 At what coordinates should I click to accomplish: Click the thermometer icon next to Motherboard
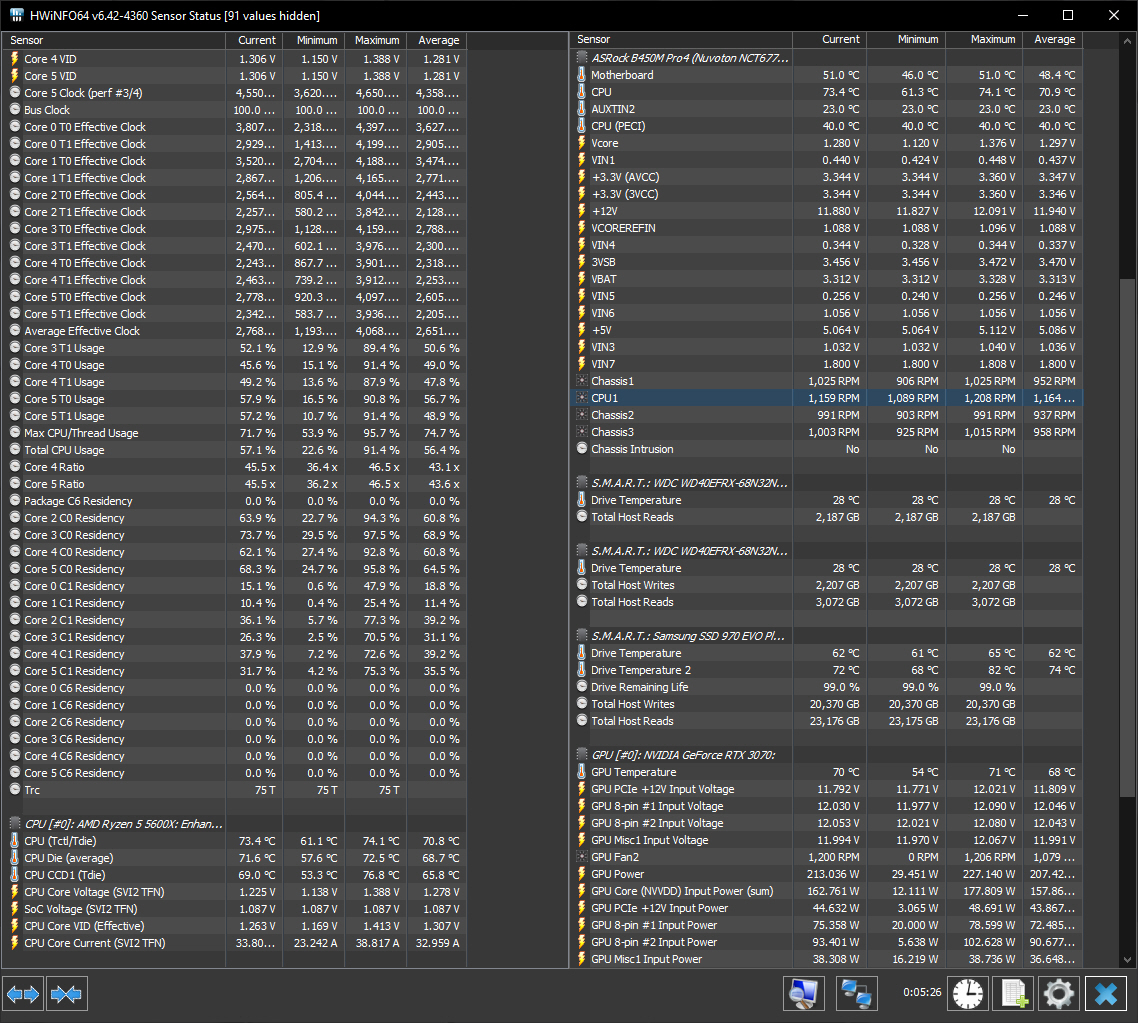(581, 75)
